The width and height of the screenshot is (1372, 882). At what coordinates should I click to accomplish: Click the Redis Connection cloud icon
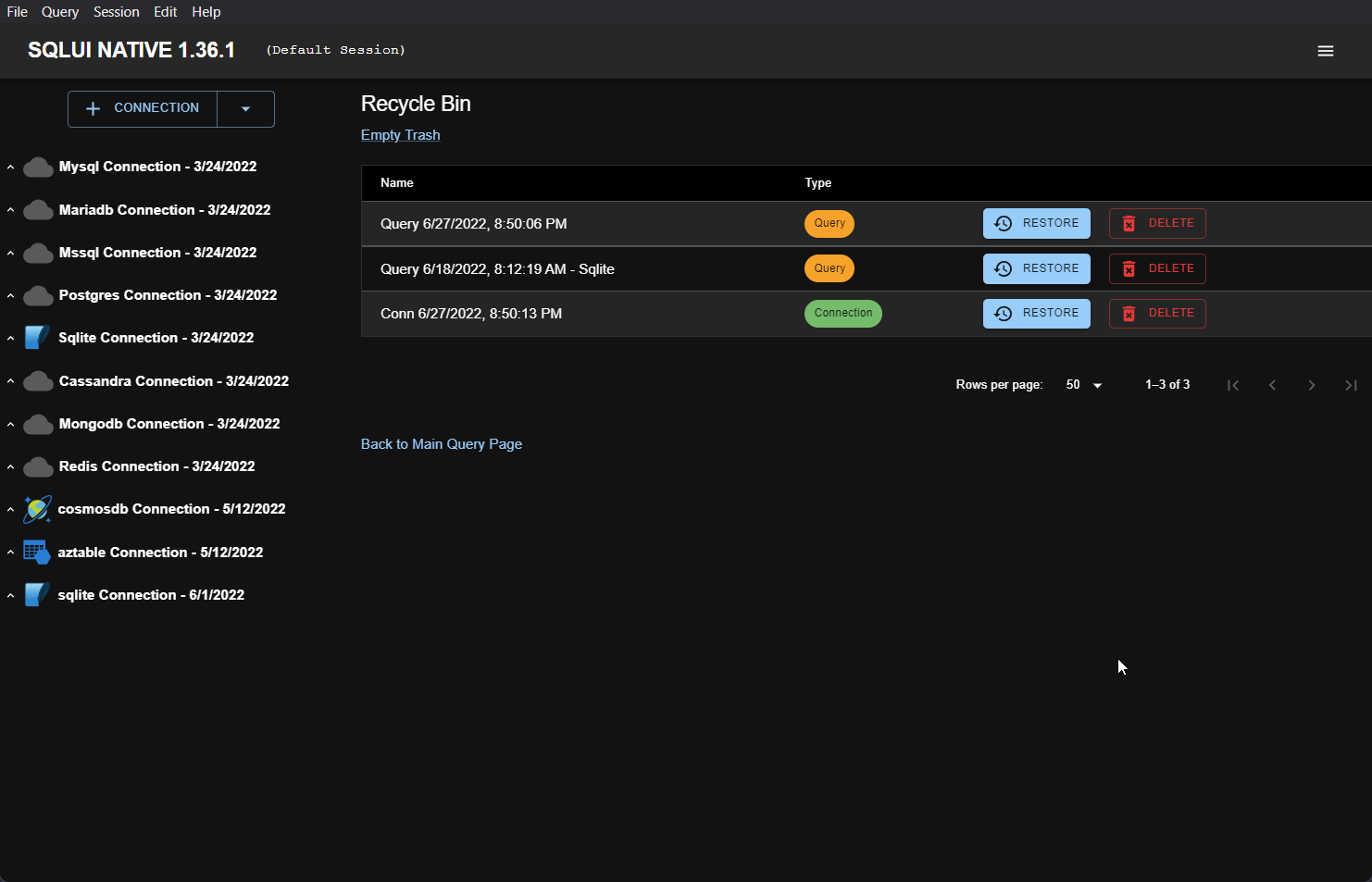pyautogui.click(x=38, y=466)
